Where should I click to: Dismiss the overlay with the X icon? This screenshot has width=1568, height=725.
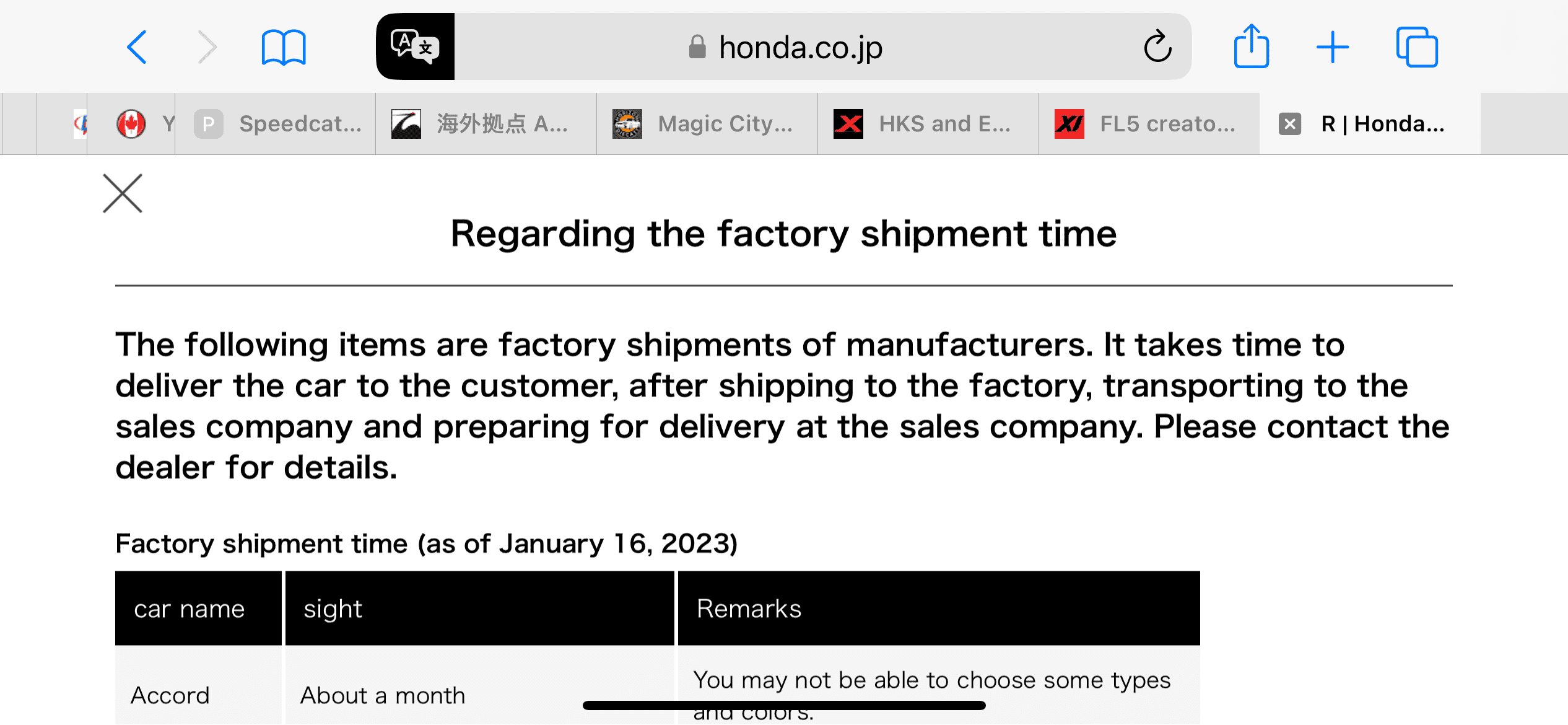tap(122, 193)
